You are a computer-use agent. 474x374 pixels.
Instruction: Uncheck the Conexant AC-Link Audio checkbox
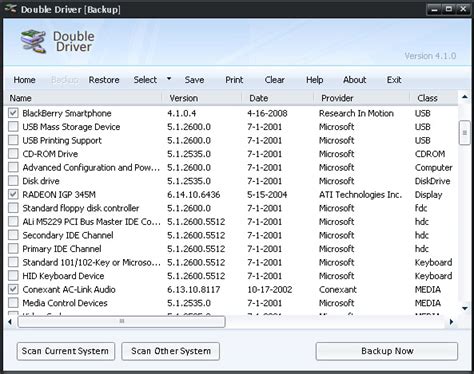pyautogui.click(x=13, y=289)
